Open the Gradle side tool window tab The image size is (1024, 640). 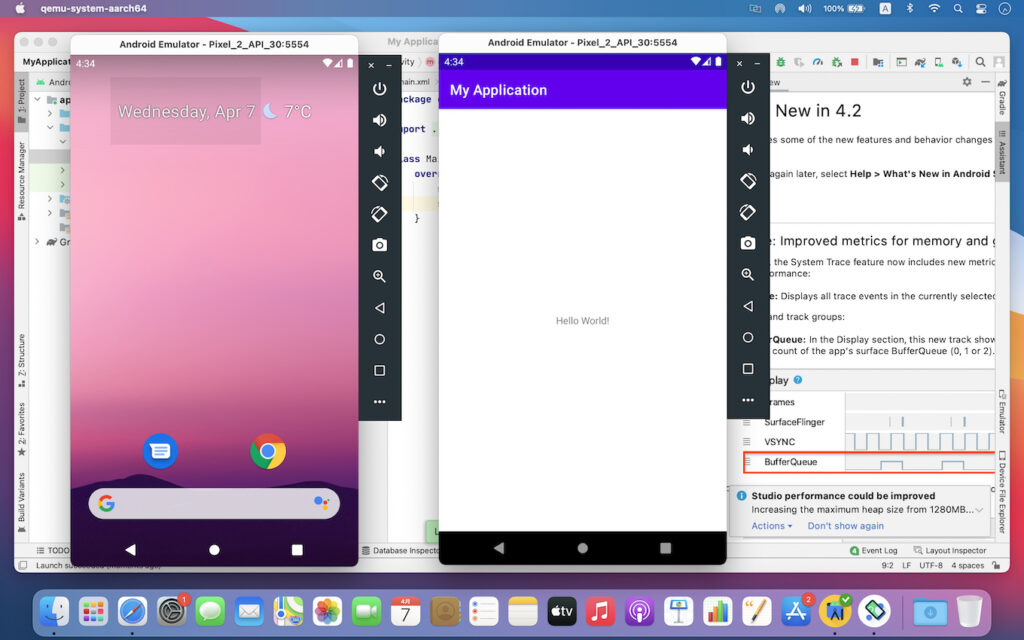(1002, 102)
